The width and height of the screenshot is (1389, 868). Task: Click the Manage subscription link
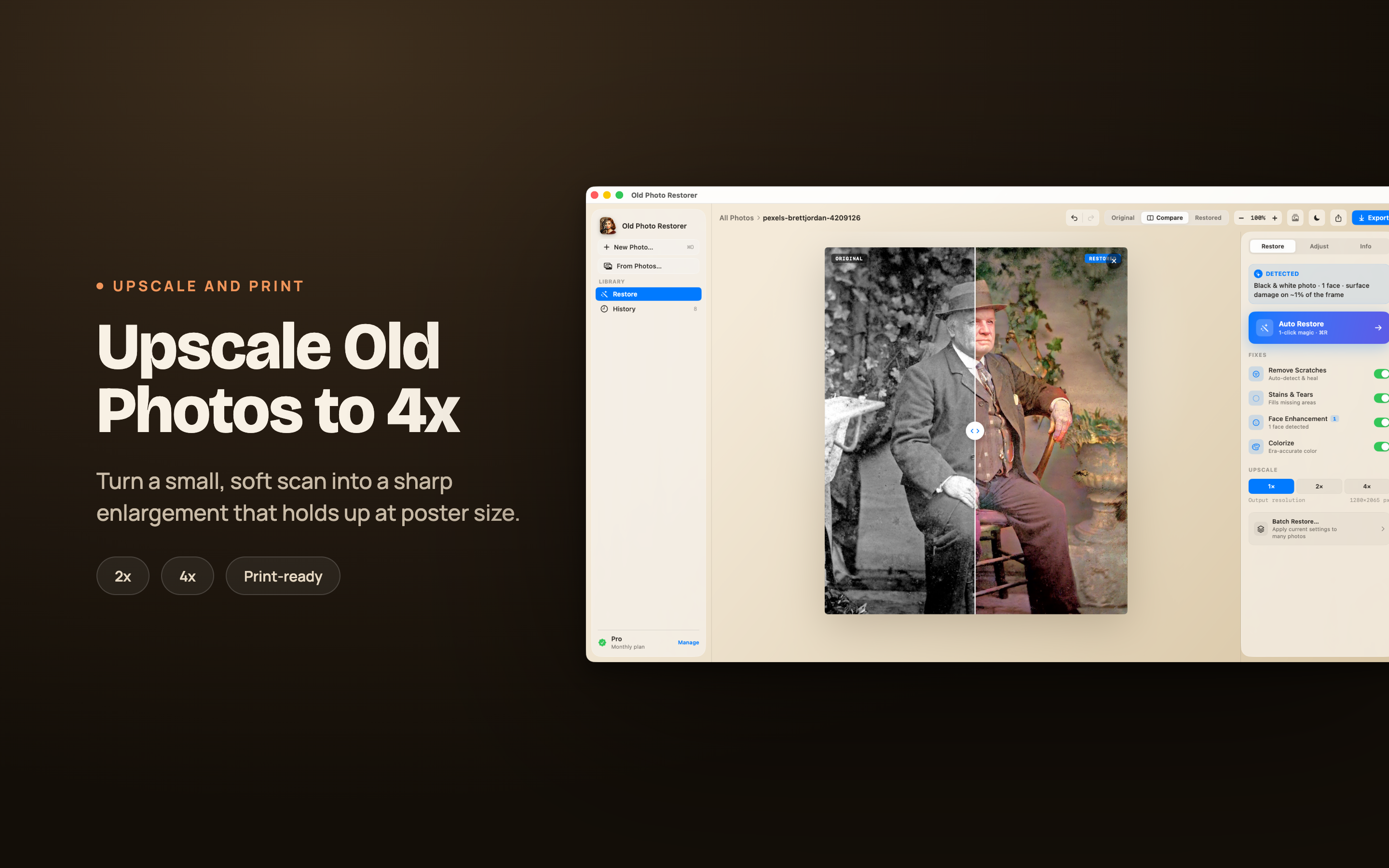pyautogui.click(x=688, y=642)
